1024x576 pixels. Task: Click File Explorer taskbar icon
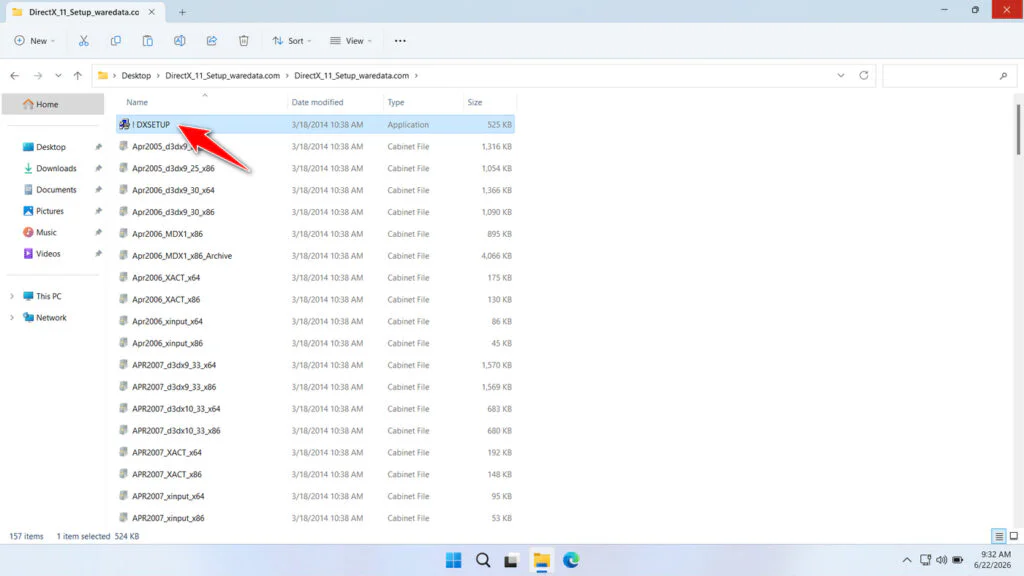[541, 560]
